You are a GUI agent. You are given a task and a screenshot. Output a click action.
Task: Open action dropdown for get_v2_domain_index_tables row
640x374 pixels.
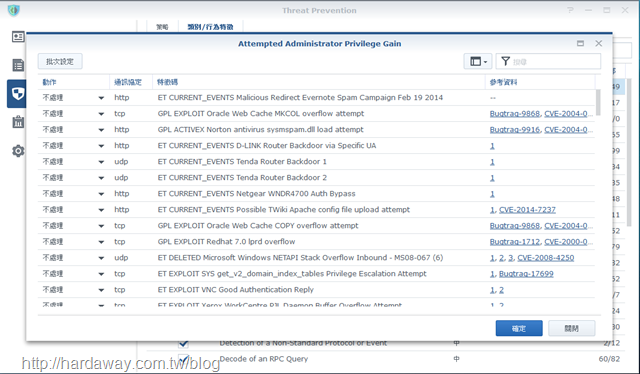101,274
